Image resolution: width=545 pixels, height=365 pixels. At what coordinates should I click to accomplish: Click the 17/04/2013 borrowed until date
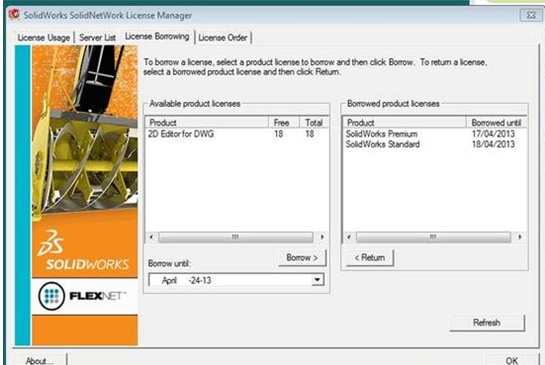pos(493,134)
